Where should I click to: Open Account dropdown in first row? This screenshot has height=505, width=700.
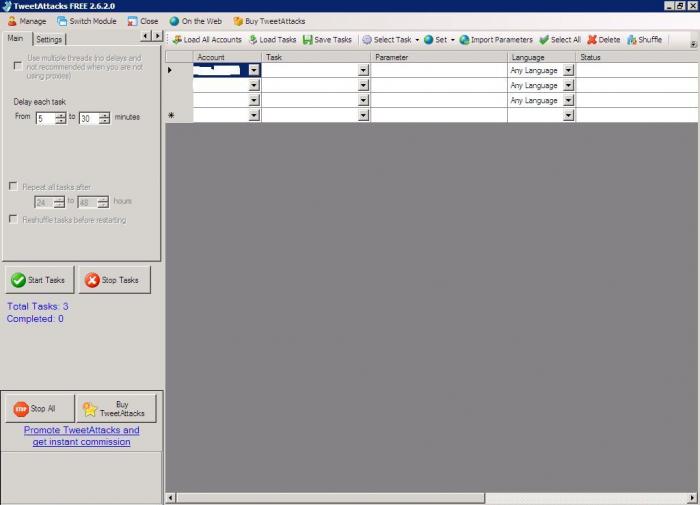point(254,70)
